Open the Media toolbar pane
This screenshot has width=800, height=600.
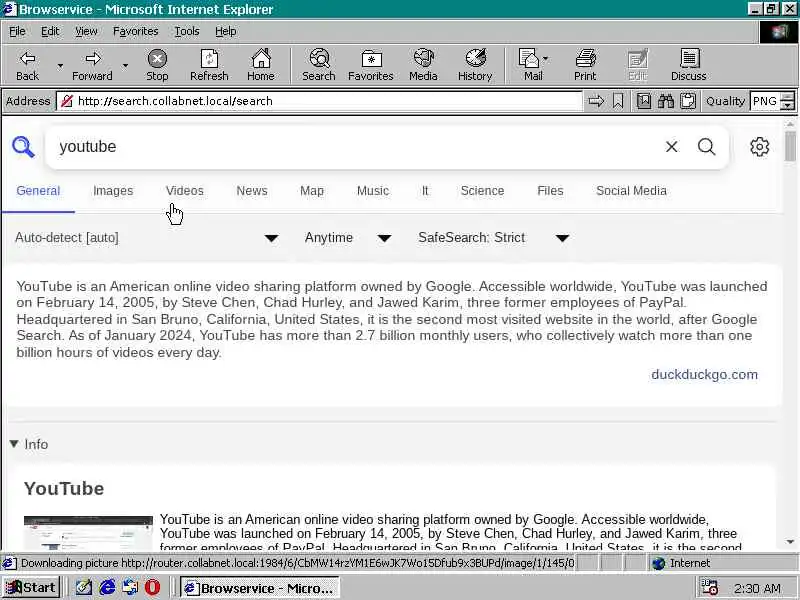tap(423, 65)
